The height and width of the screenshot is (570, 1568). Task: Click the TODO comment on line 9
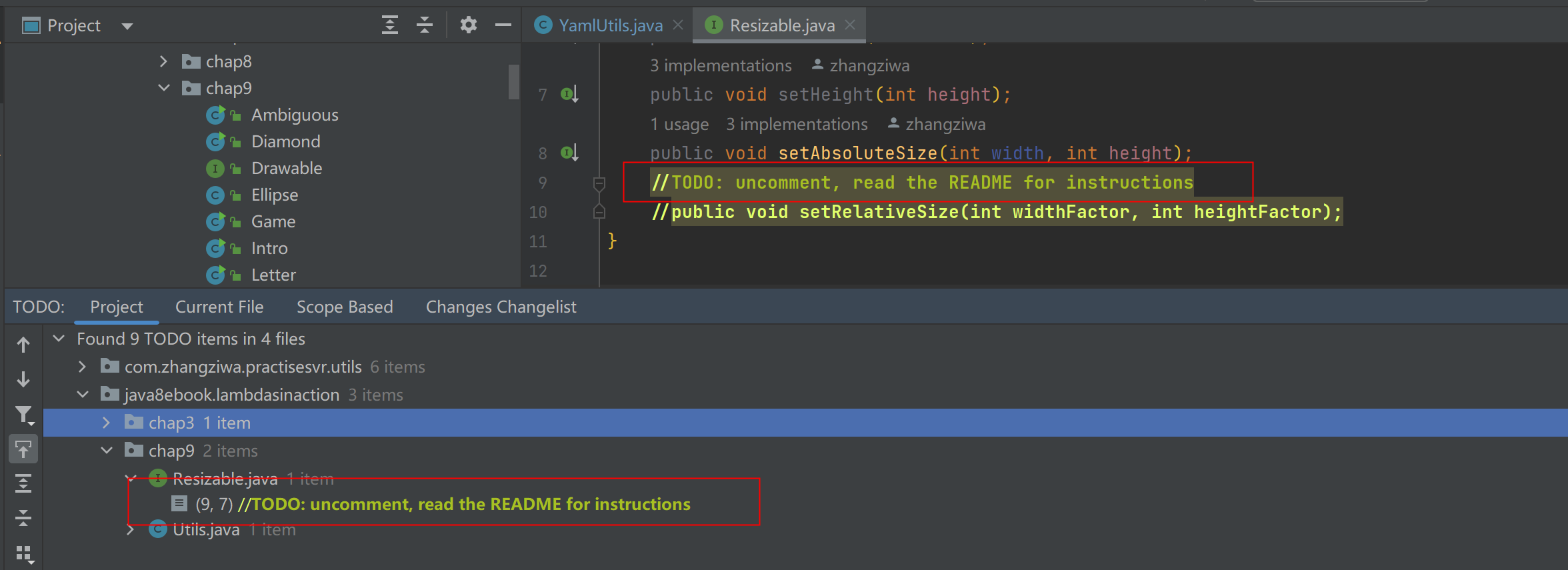pyautogui.click(x=922, y=183)
